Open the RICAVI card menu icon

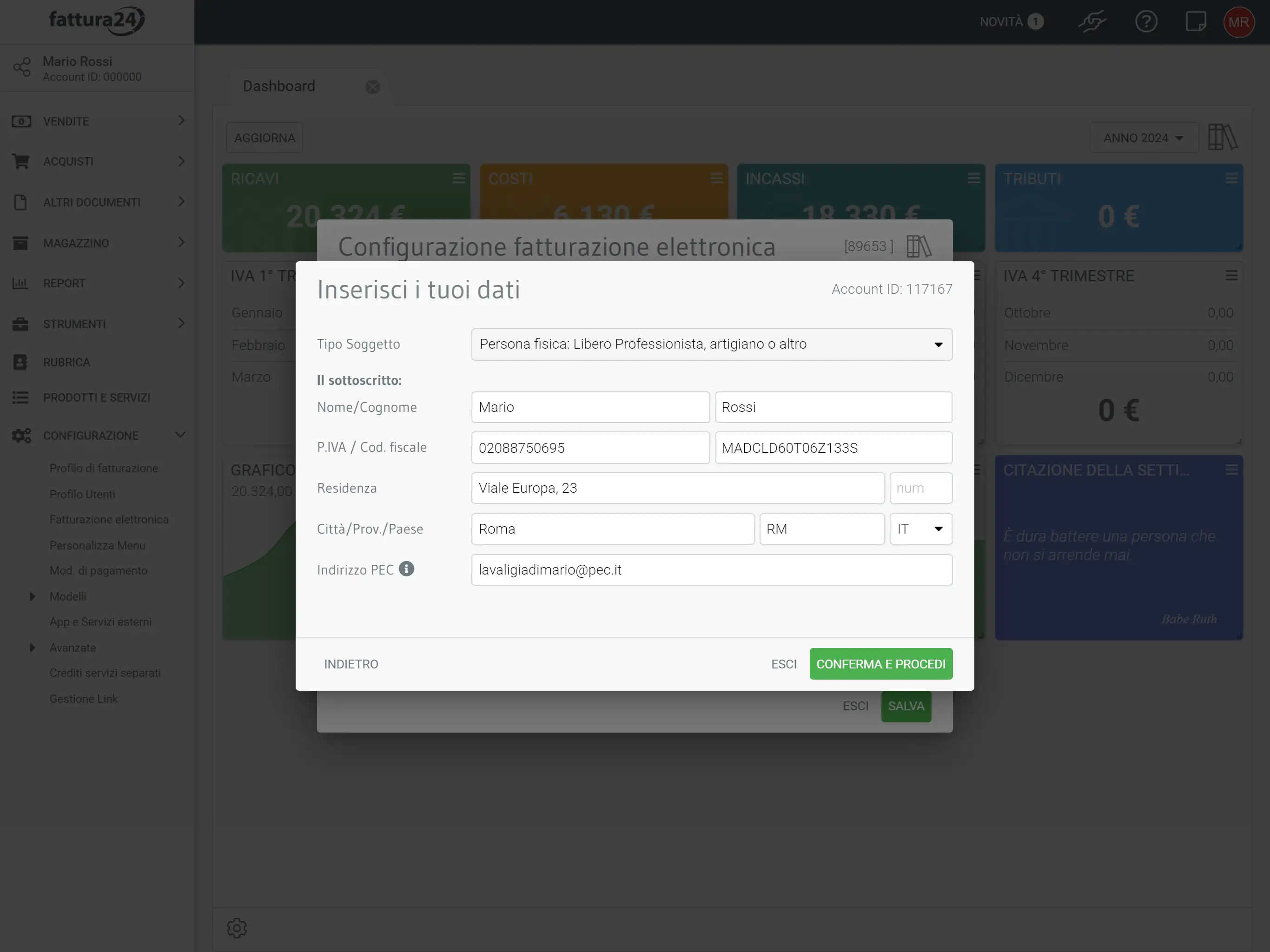coord(458,178)
